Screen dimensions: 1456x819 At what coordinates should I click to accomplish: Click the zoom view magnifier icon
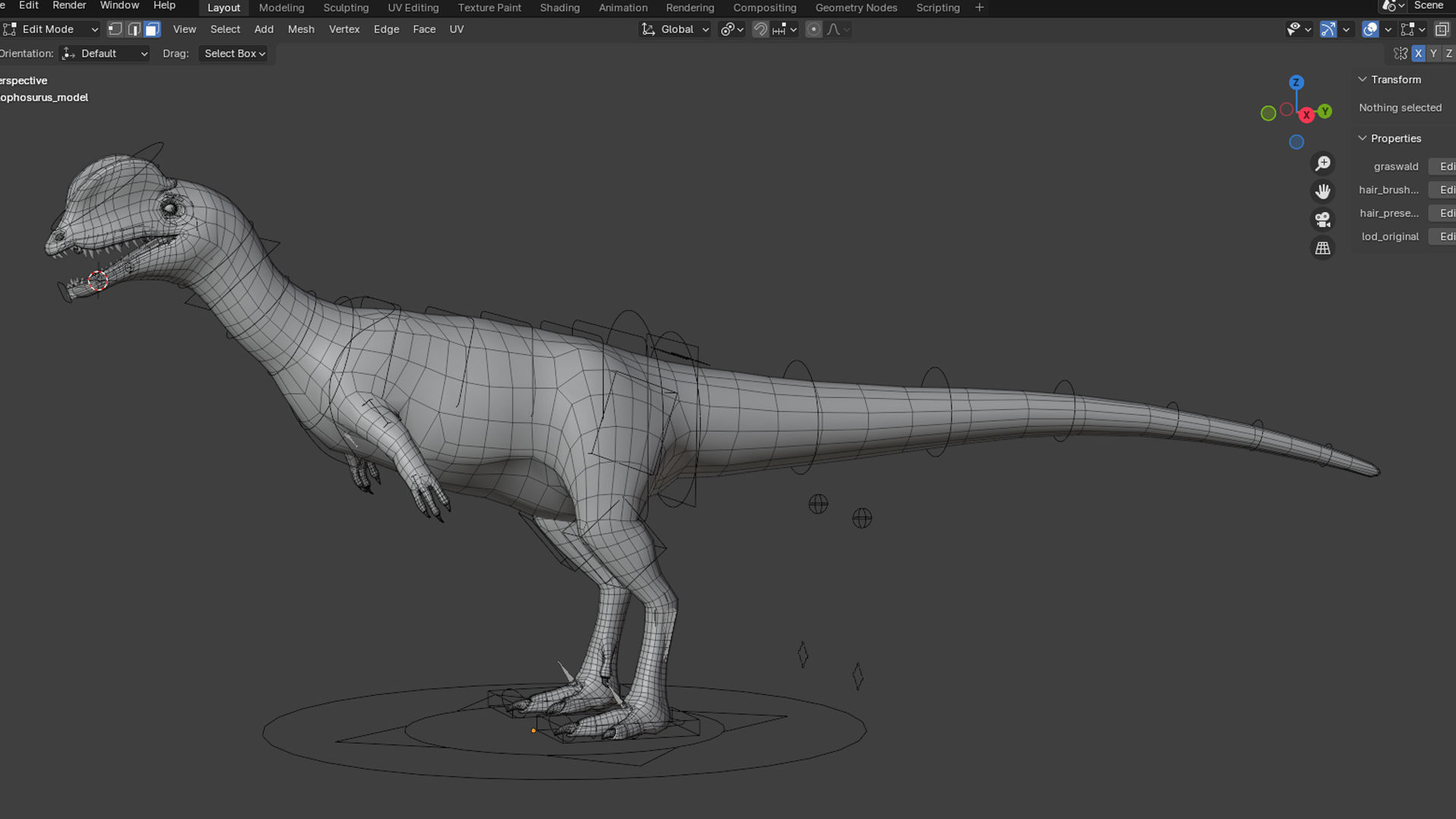1323,164
